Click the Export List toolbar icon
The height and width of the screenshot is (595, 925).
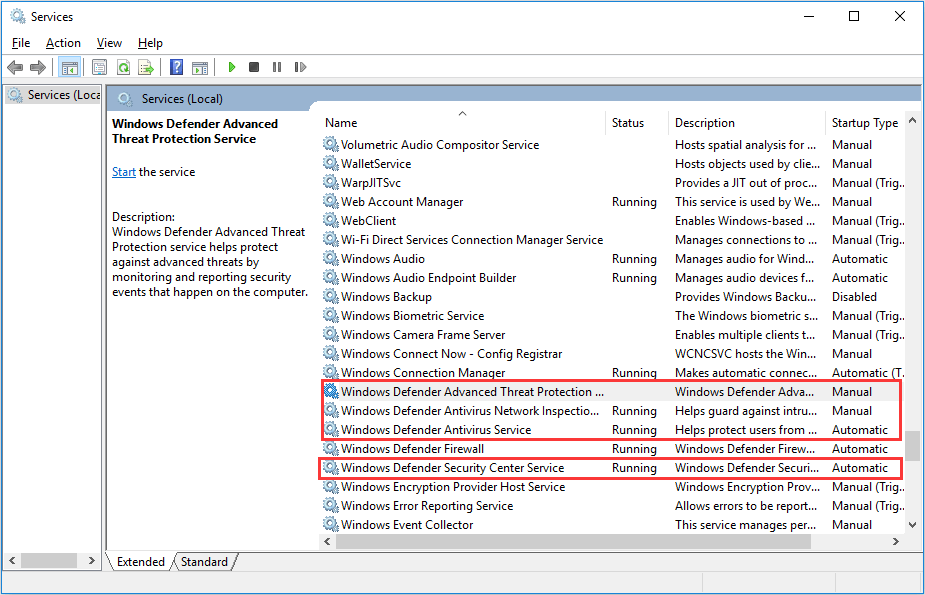(x=146, y=67)
